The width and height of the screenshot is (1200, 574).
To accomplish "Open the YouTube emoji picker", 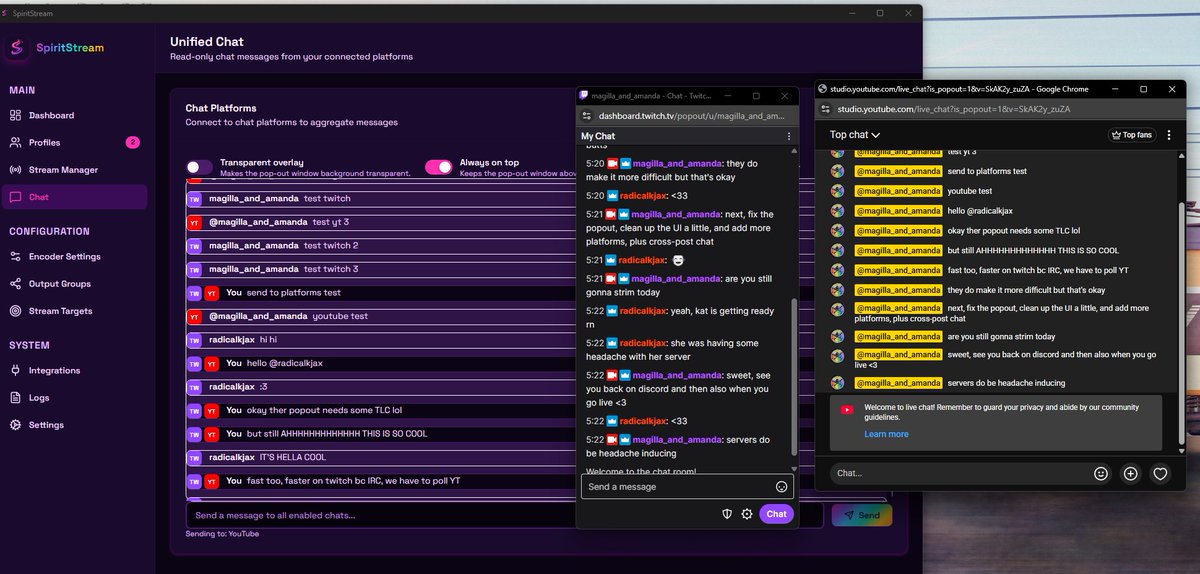I will tap(1101, 474).
